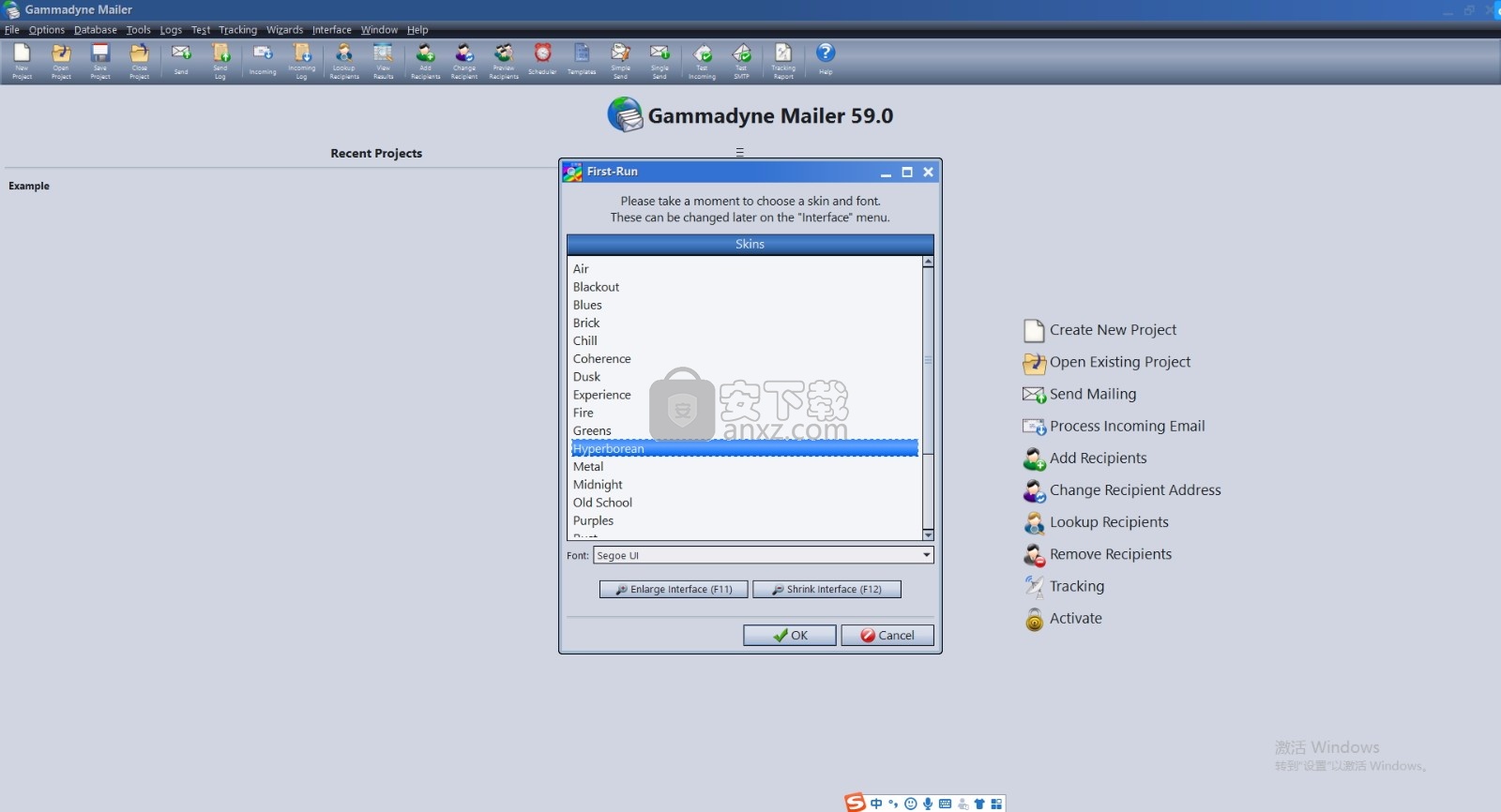Open the Font dropdown showing Segoe UI
The height and width of the screenshot is (812, 1501).
[764, 555]
